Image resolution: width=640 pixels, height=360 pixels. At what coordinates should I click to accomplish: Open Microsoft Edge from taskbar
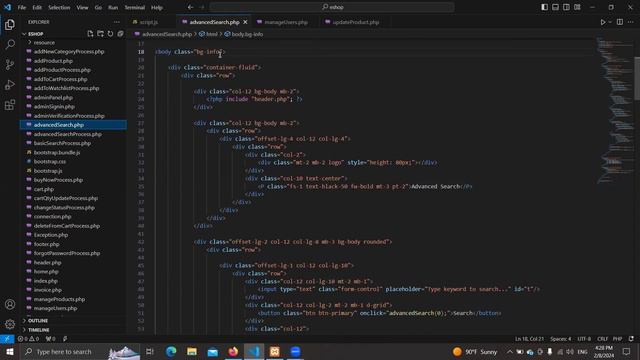click(x=171, y=351)
